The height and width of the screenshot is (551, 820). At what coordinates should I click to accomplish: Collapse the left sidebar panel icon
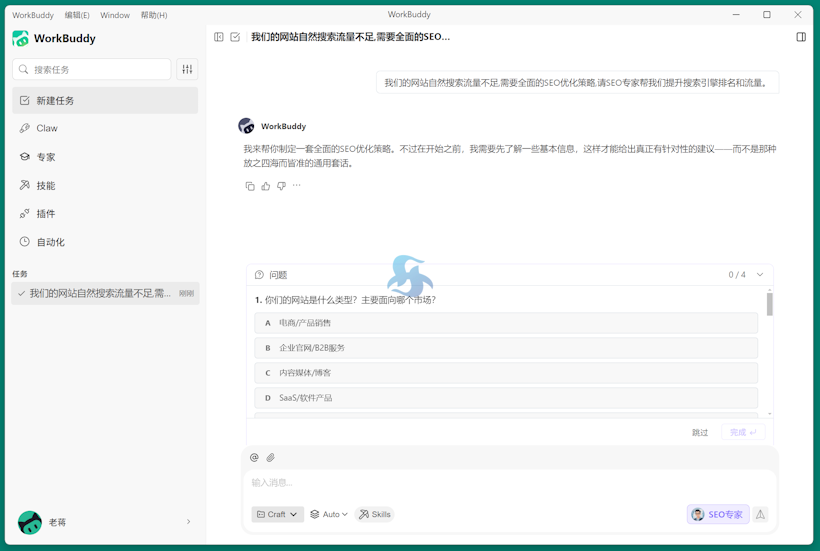pos(219,37)
